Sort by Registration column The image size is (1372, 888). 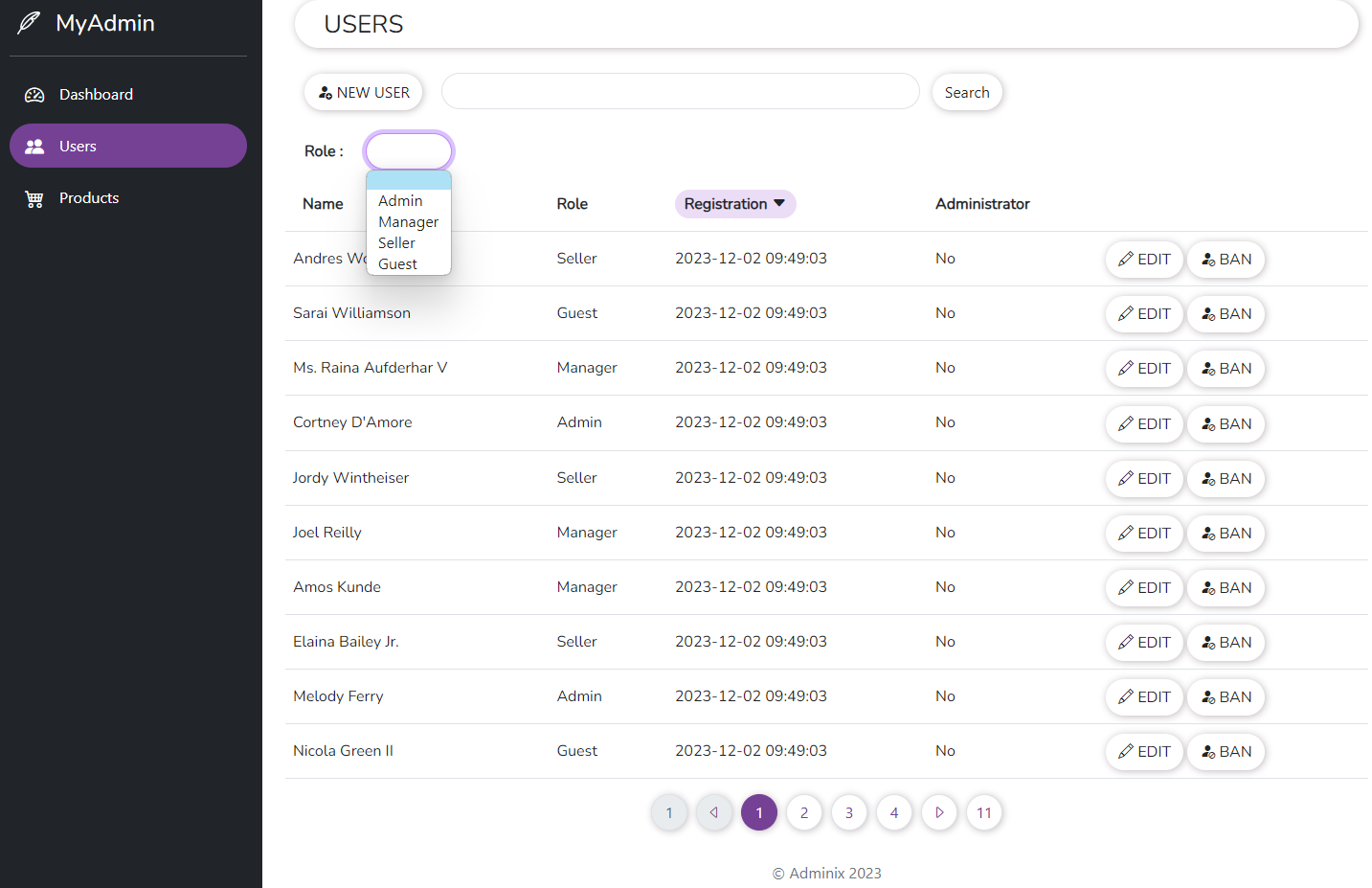[735, 204]
